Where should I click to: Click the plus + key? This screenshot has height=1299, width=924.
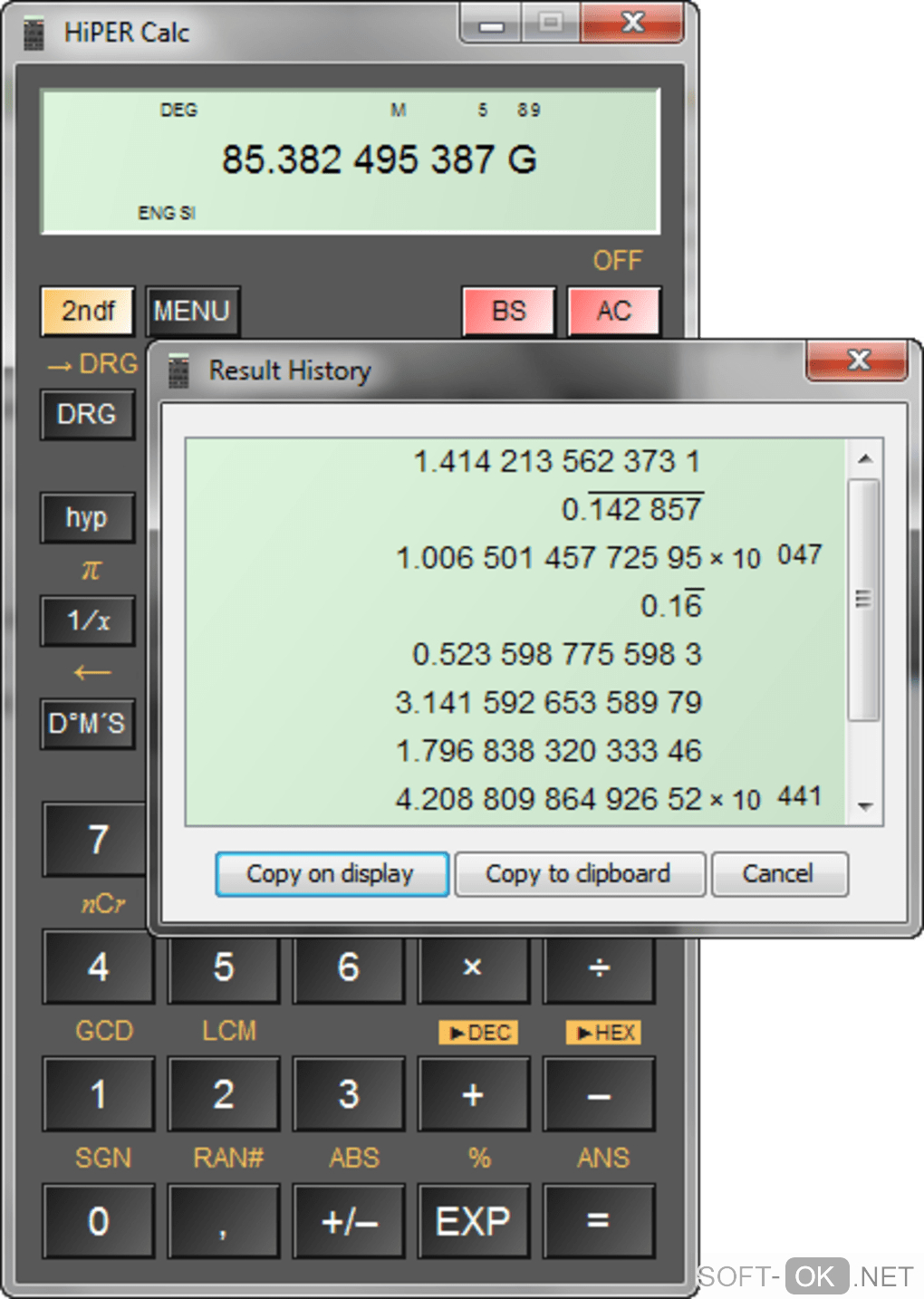point(473,1094)
